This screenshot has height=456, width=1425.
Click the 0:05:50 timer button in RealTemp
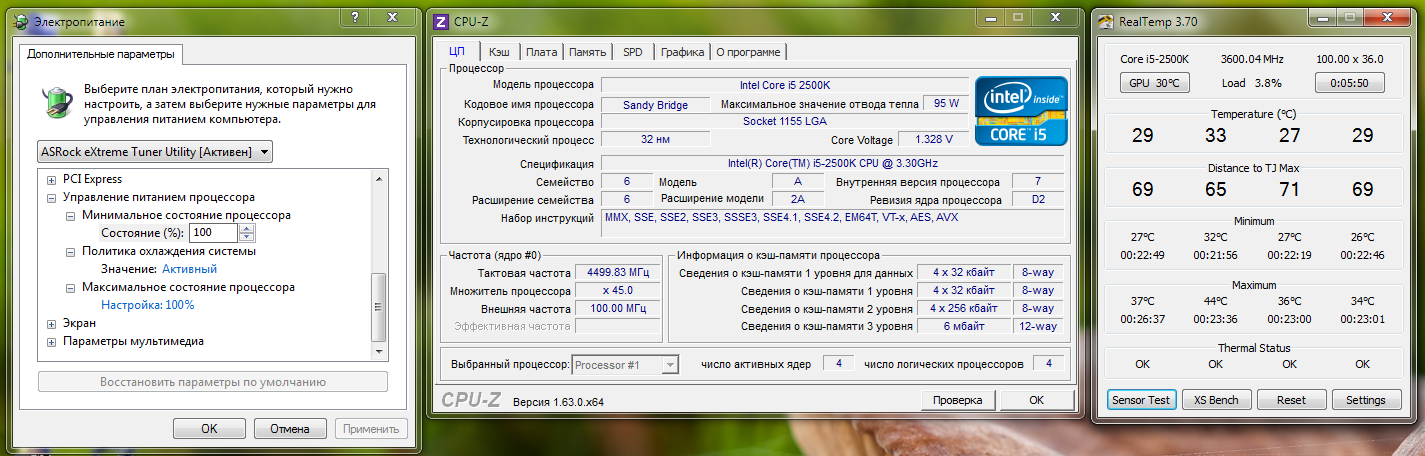(x=1349, y=83)
